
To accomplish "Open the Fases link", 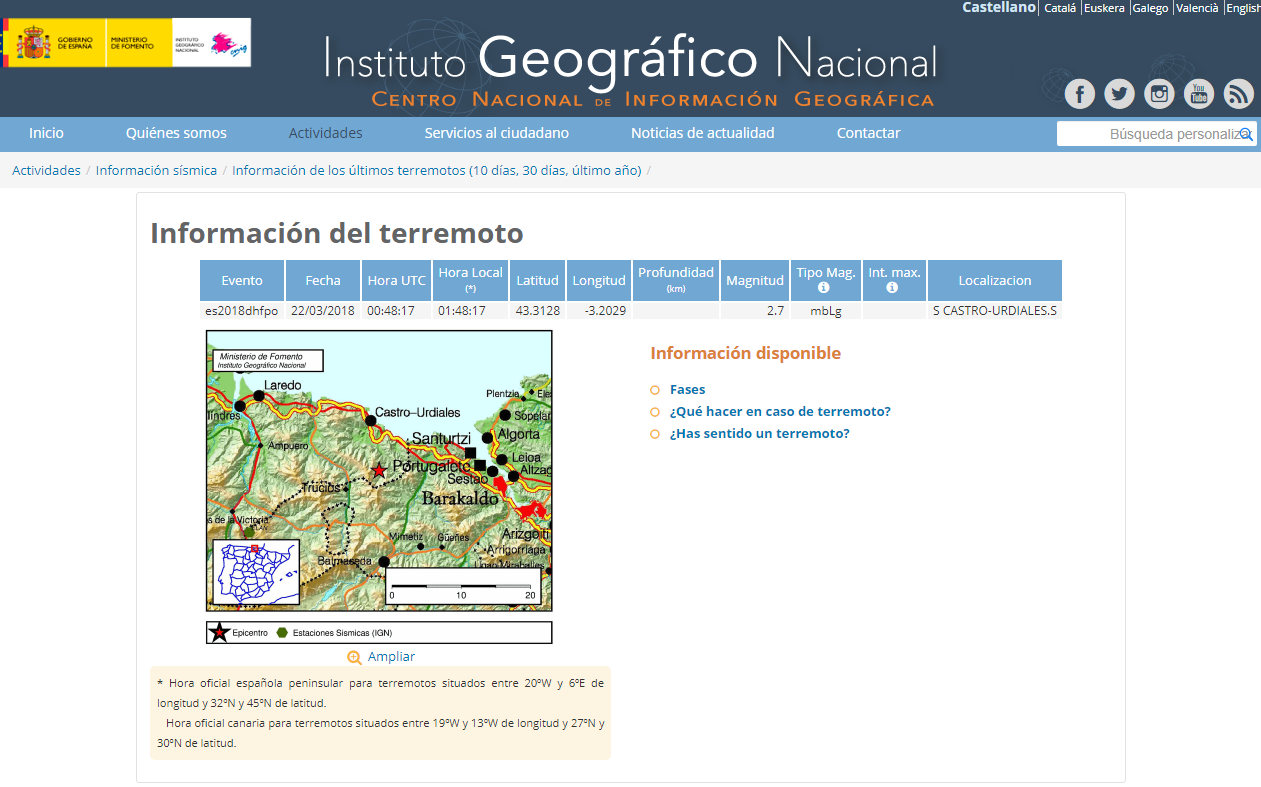I will coord(687,390).
